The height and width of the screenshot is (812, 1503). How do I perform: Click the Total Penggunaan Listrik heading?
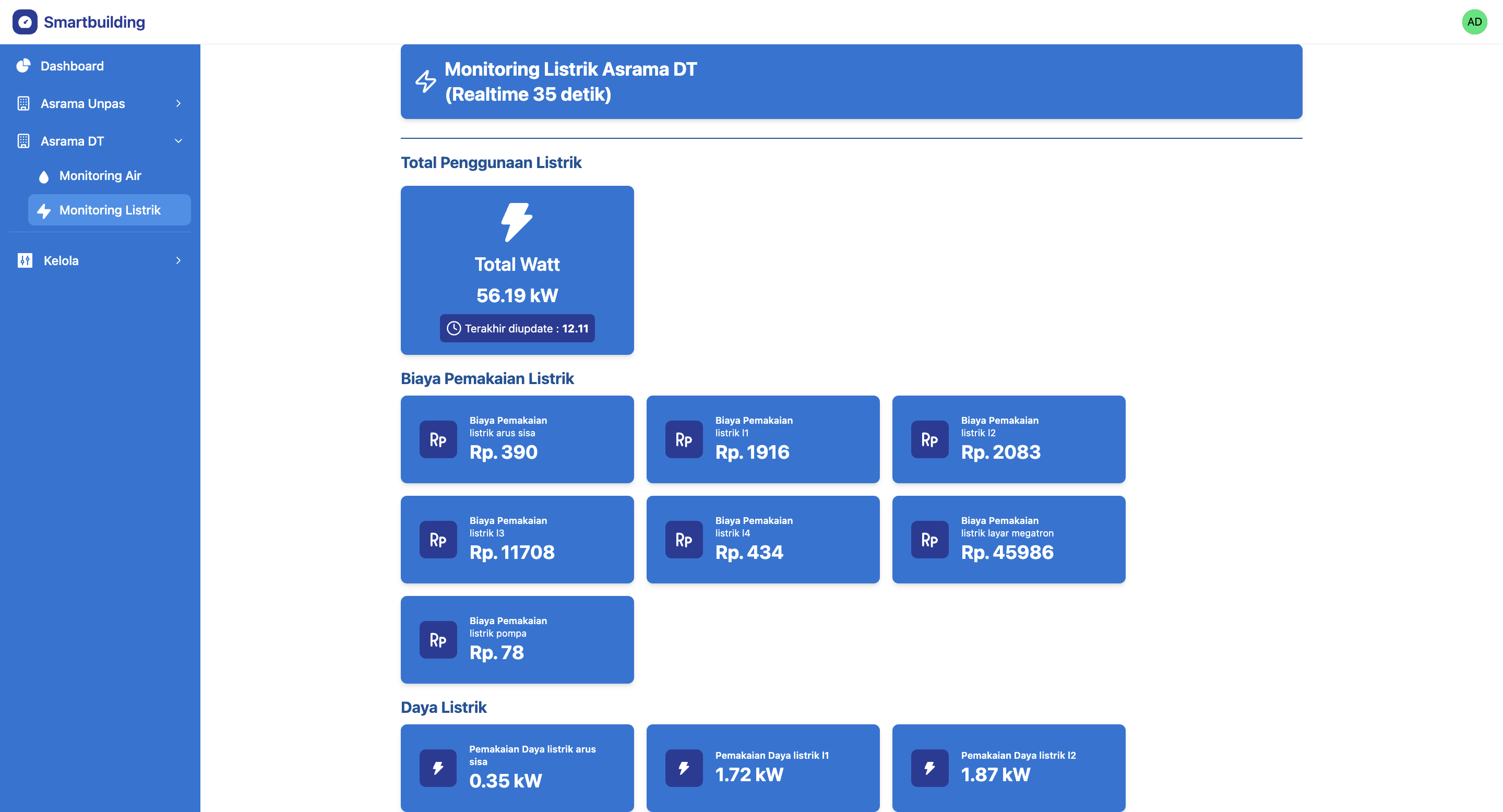[491, 162]
